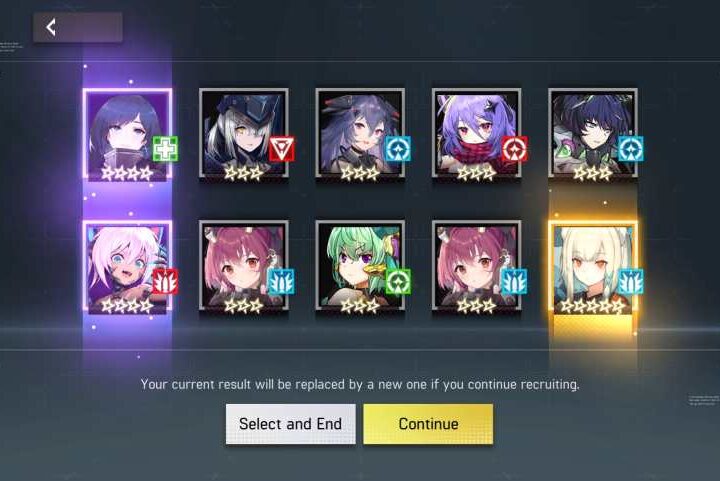Select second bottom-row red-haired character portrait
720x481 pixels.
pyautogui.click(x=244, y=266)
